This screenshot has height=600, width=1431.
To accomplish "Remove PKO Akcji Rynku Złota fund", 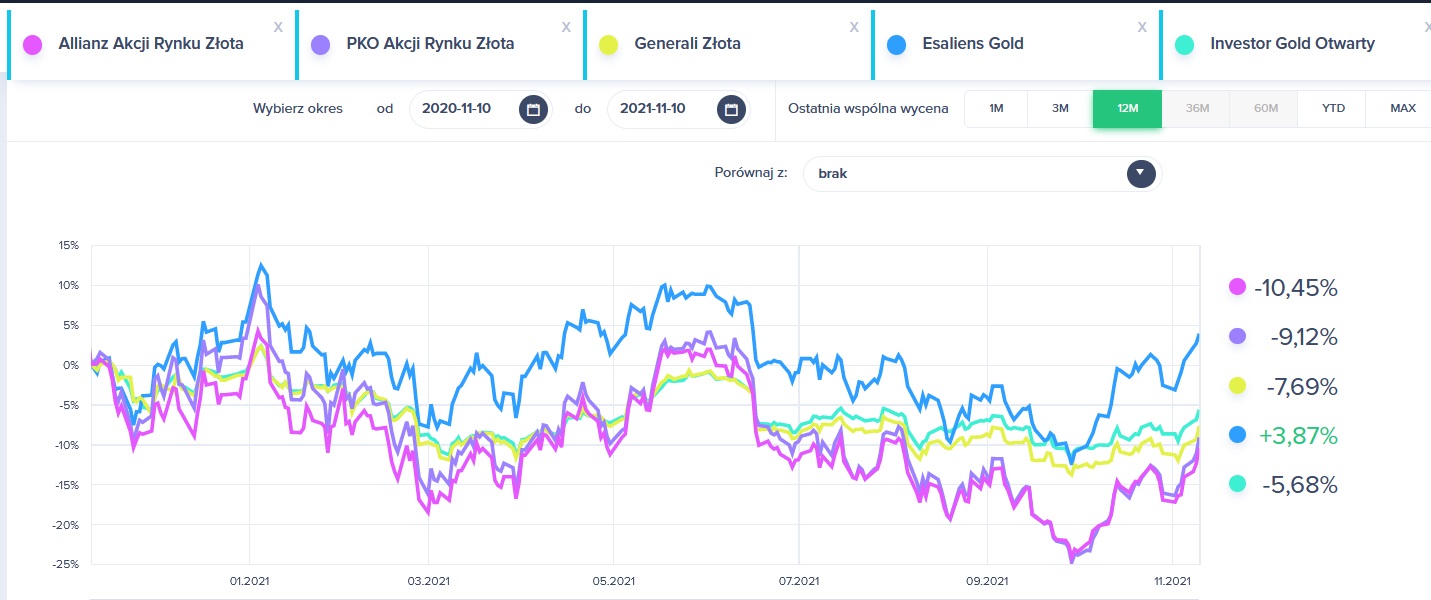I will pos(566,27).
